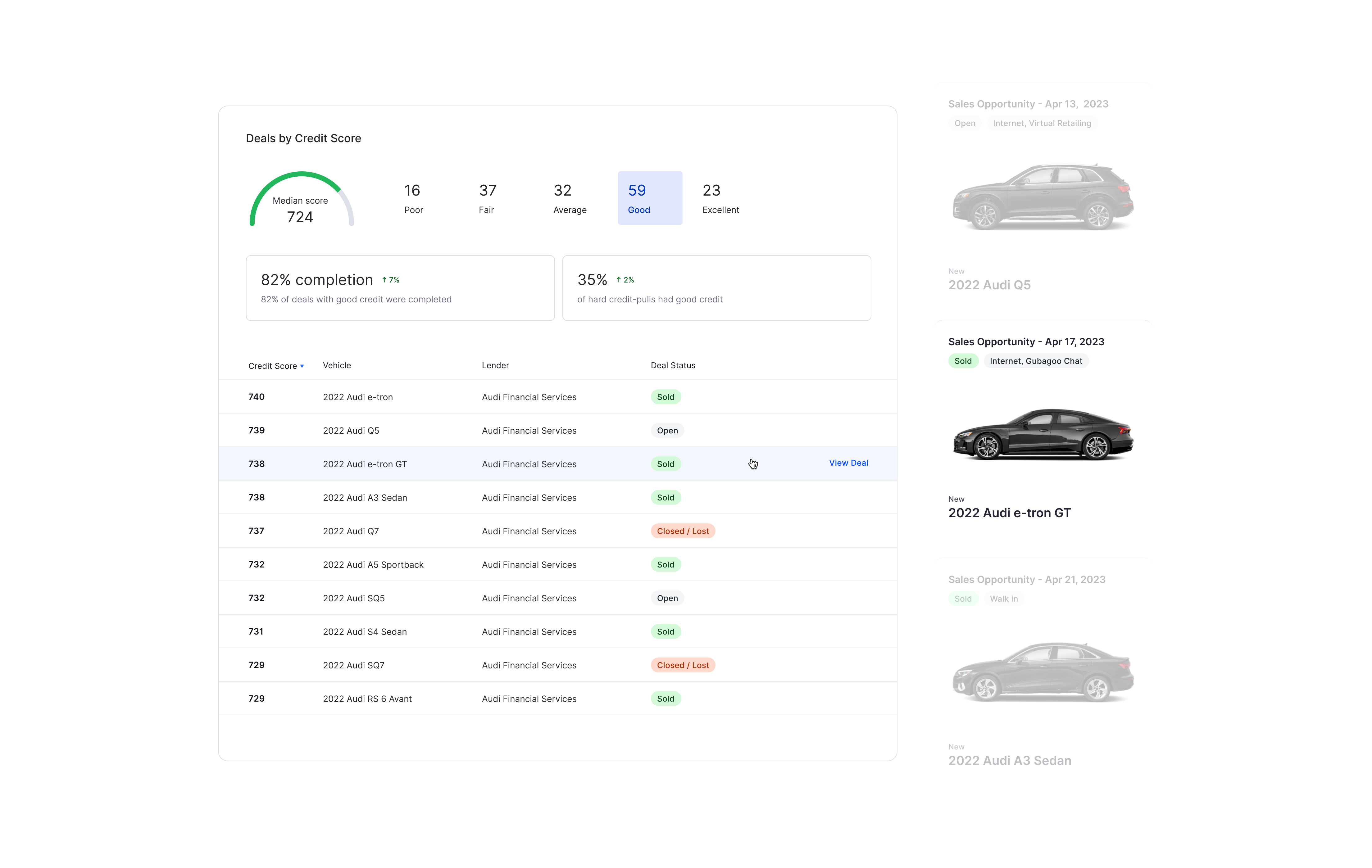The height and width of the screenshot is (868, 1372).
Task: Click the Open tag on Apr 13 card
Action: coord(965,124)
